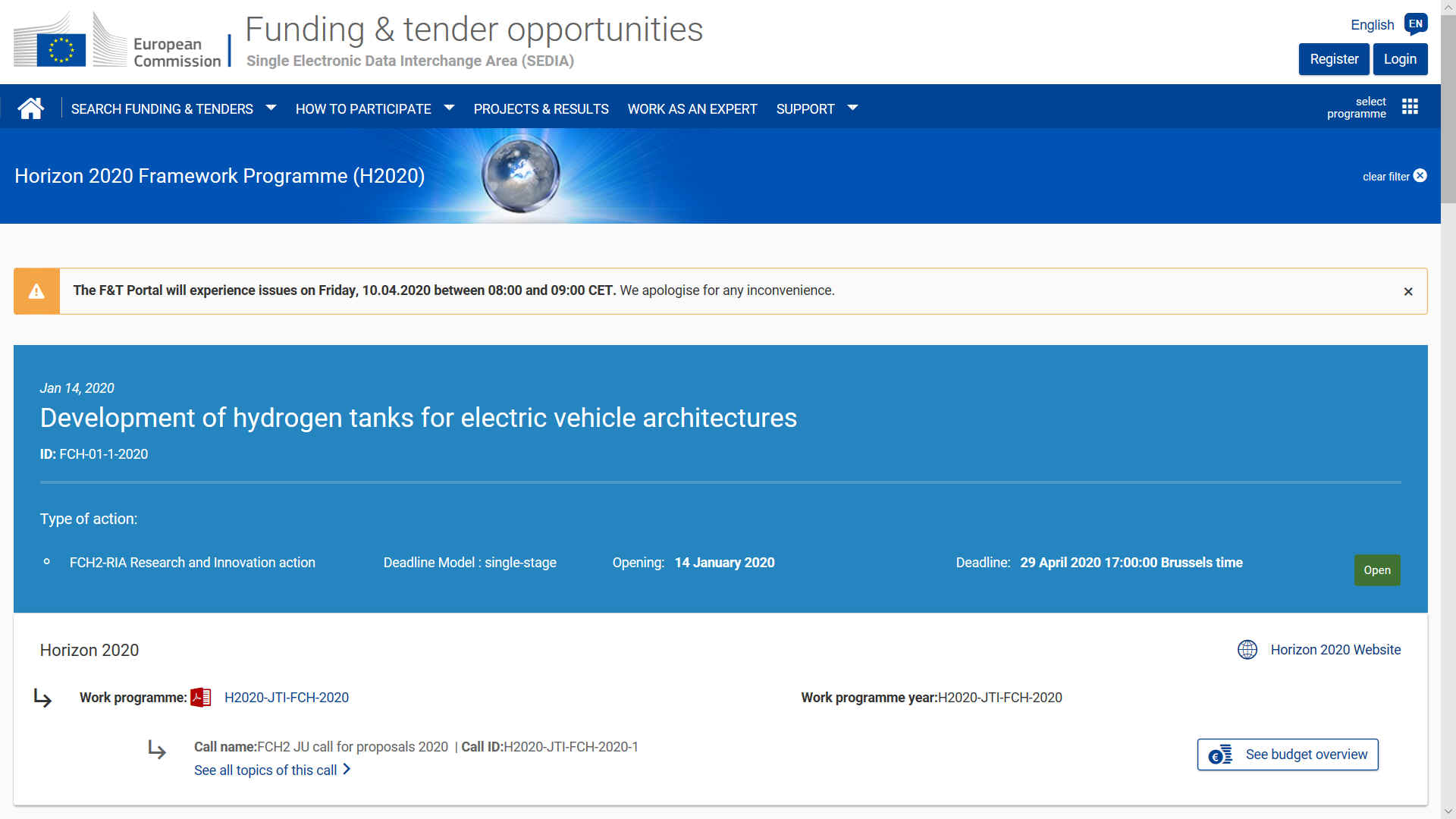The width and height of the screenshot is (1456, 819).
Task: Expand How to Participate dropdown arrow
Action: pos(449,108)
